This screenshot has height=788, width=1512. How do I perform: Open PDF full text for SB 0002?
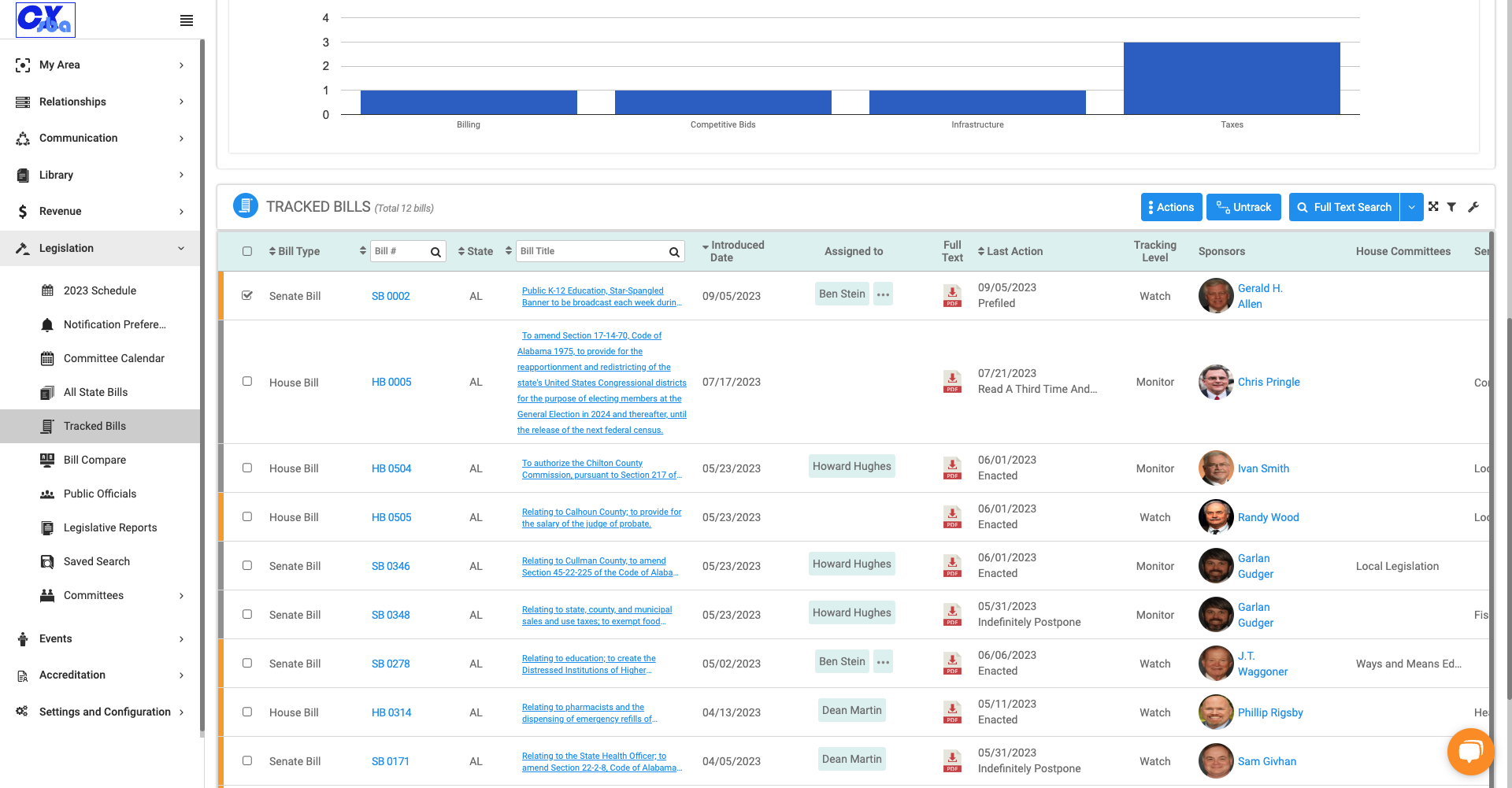[952, 296]
